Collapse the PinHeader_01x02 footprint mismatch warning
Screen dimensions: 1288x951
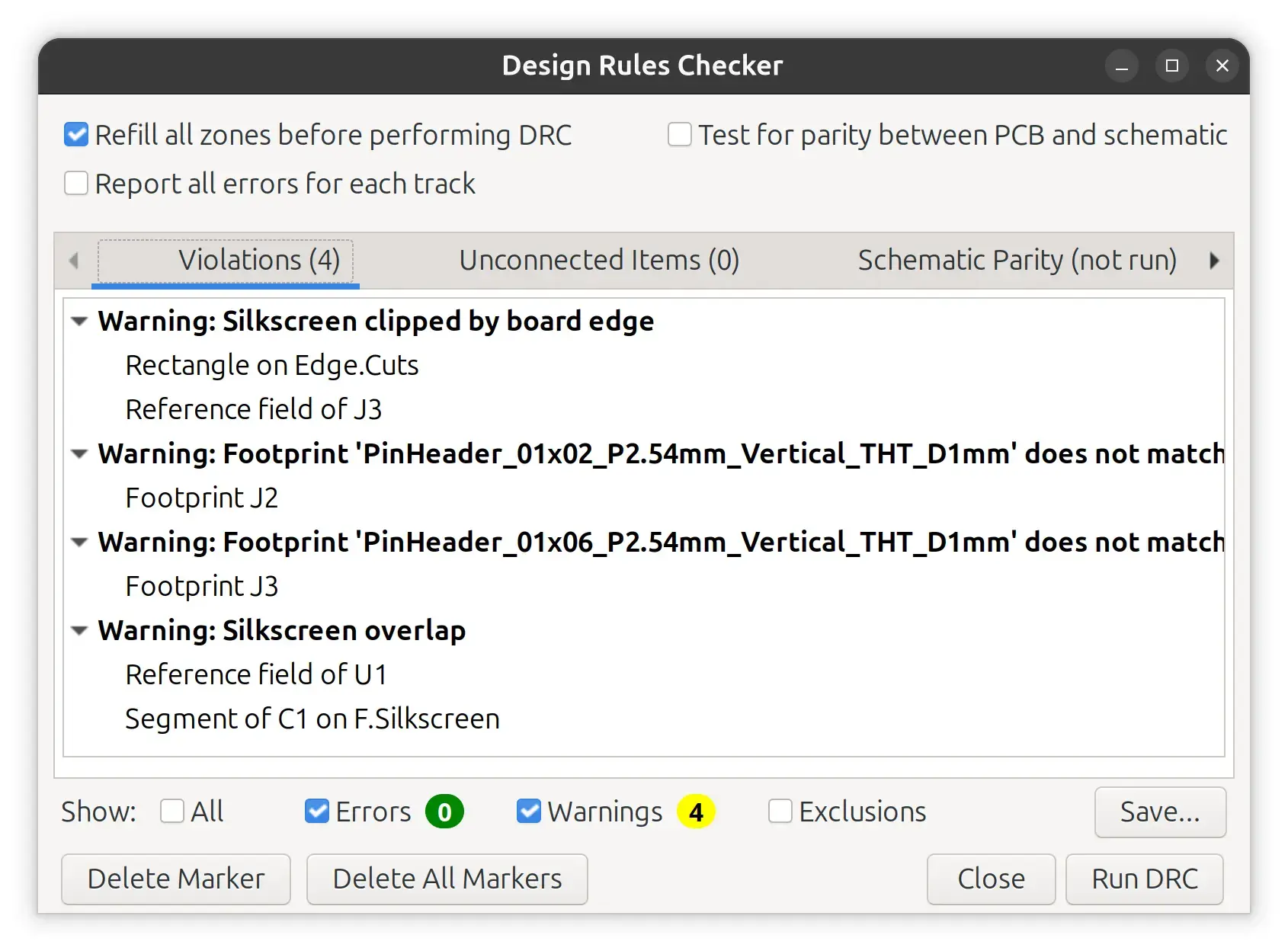pos(79,454)
